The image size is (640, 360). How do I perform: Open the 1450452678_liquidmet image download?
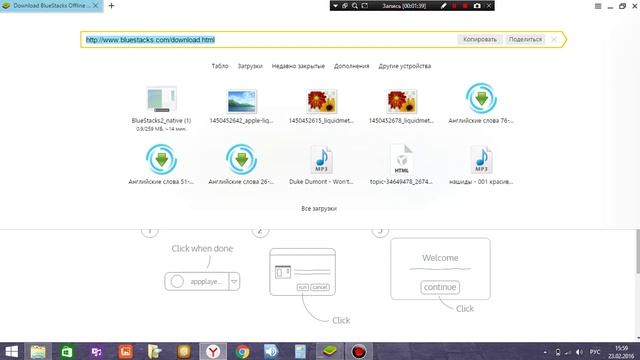point(401,106)
